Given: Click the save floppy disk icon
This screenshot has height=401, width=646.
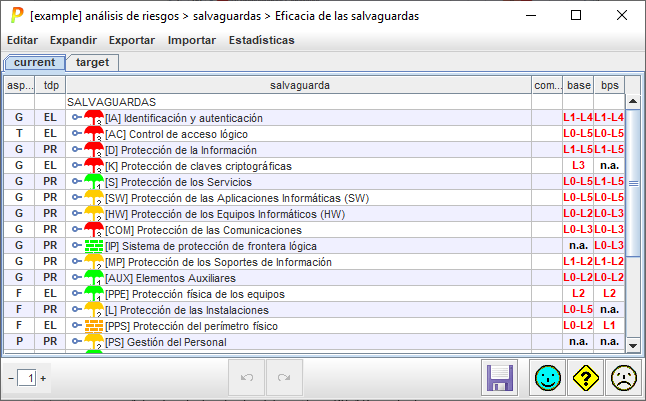Looking at the screenshot, I should (500, 379).
